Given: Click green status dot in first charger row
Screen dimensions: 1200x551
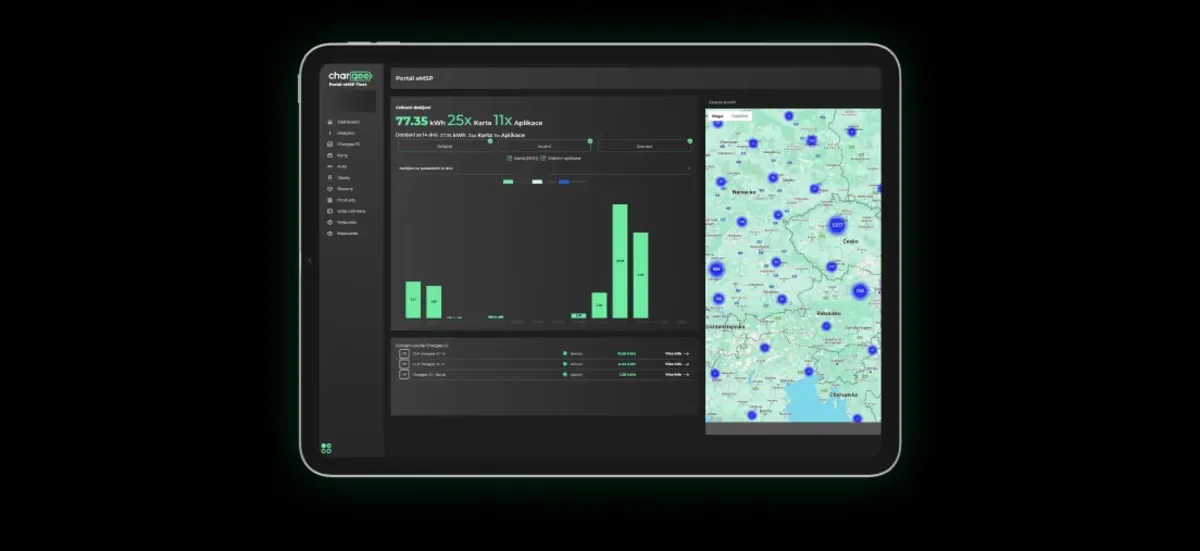Looking at the screenshot, I should click(564, 353).
